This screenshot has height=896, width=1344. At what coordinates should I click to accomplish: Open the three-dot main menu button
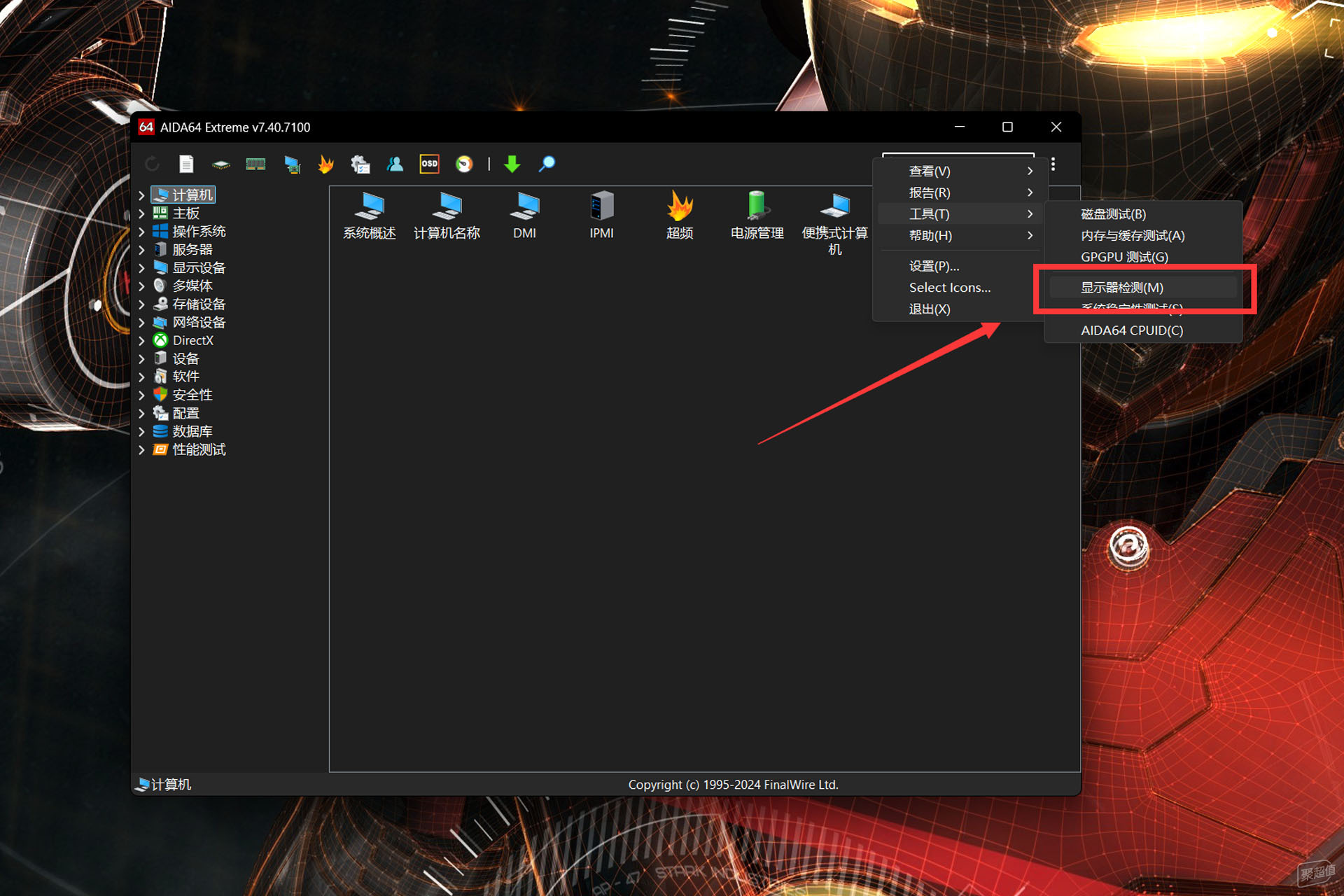1053,164
